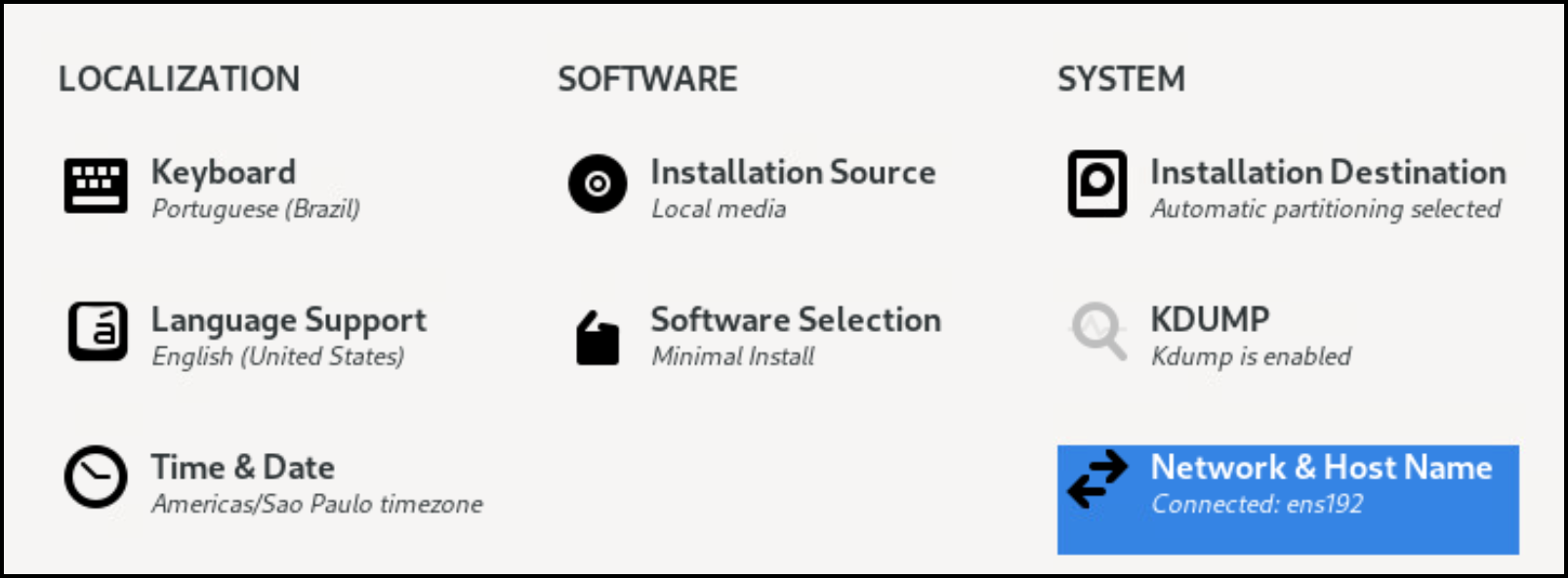The image size is (1568, 578).
Task: Click the KDUMP magnifier icon
Action: pos(1098,332)
